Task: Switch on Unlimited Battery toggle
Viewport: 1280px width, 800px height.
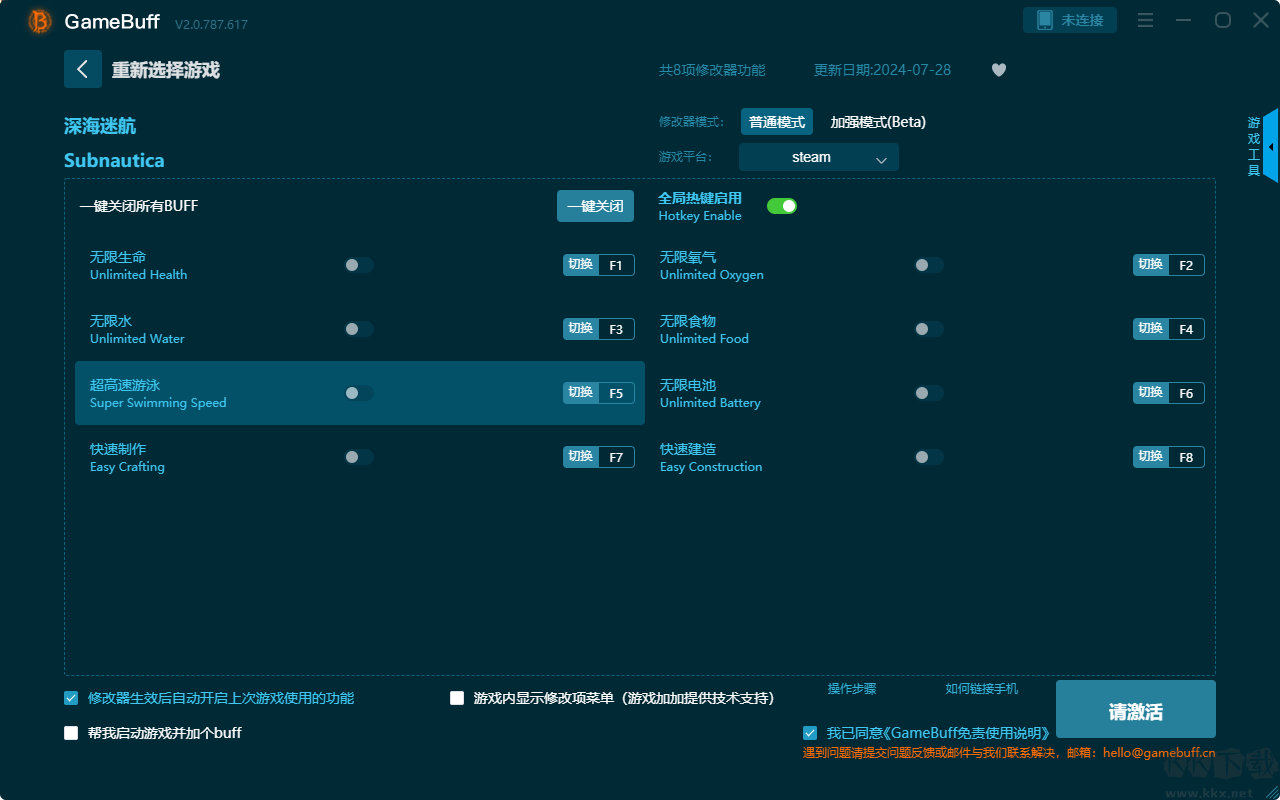Action: pos(929,393)
